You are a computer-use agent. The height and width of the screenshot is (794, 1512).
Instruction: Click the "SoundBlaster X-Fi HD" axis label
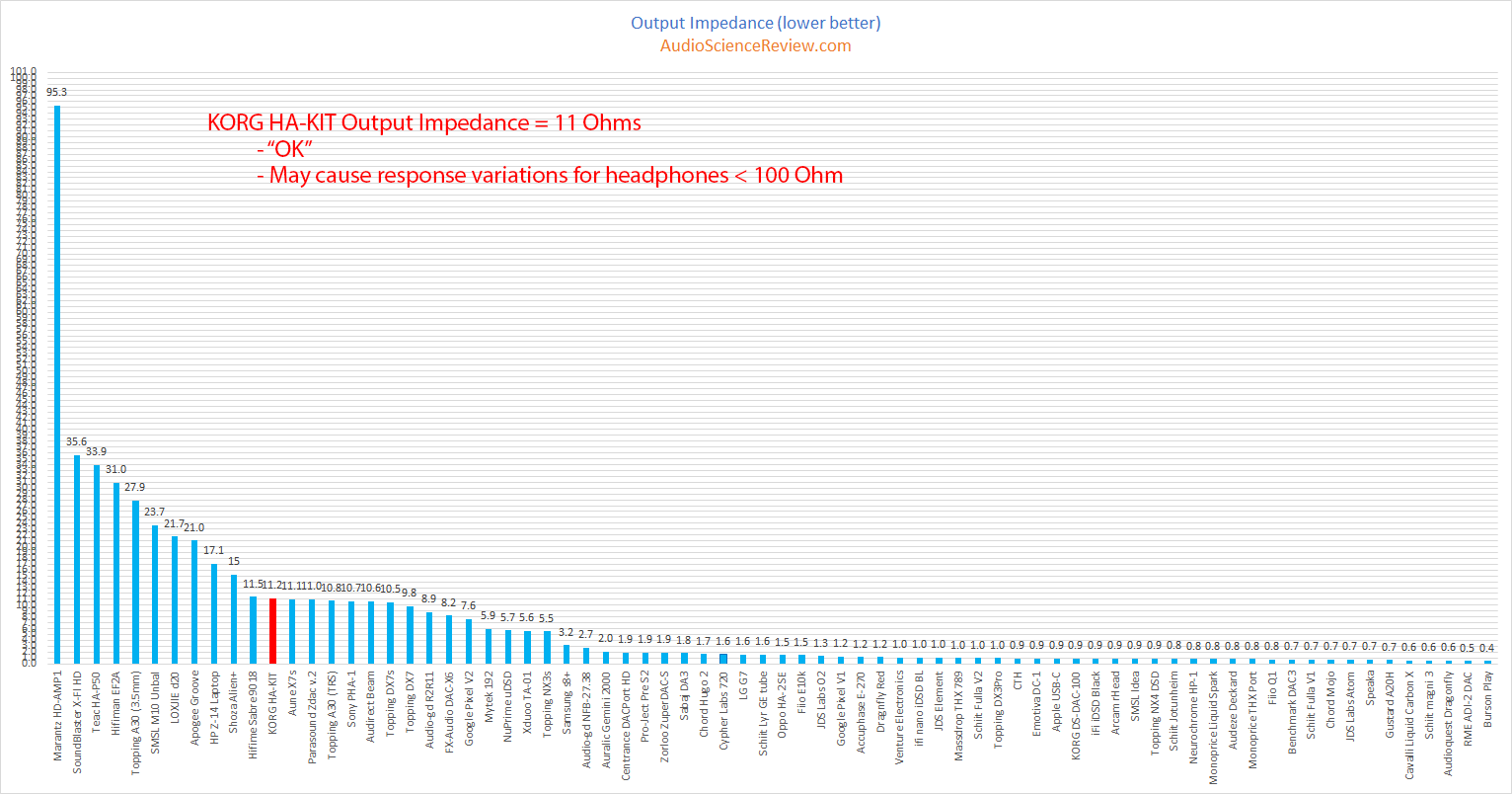tap(77, 723)
